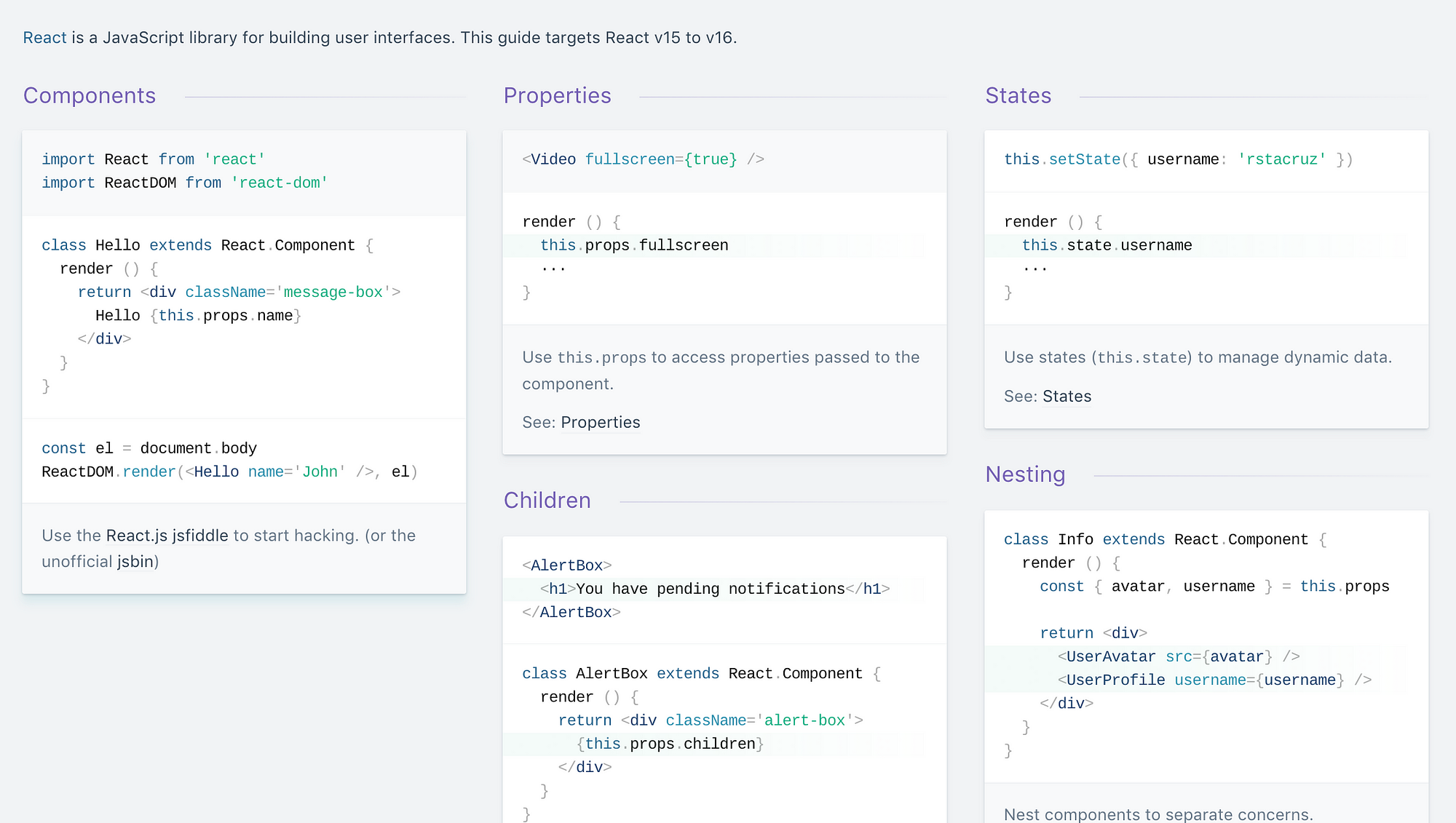
Task: Open the React.js jsfiddle link
Action: (167, 536)
